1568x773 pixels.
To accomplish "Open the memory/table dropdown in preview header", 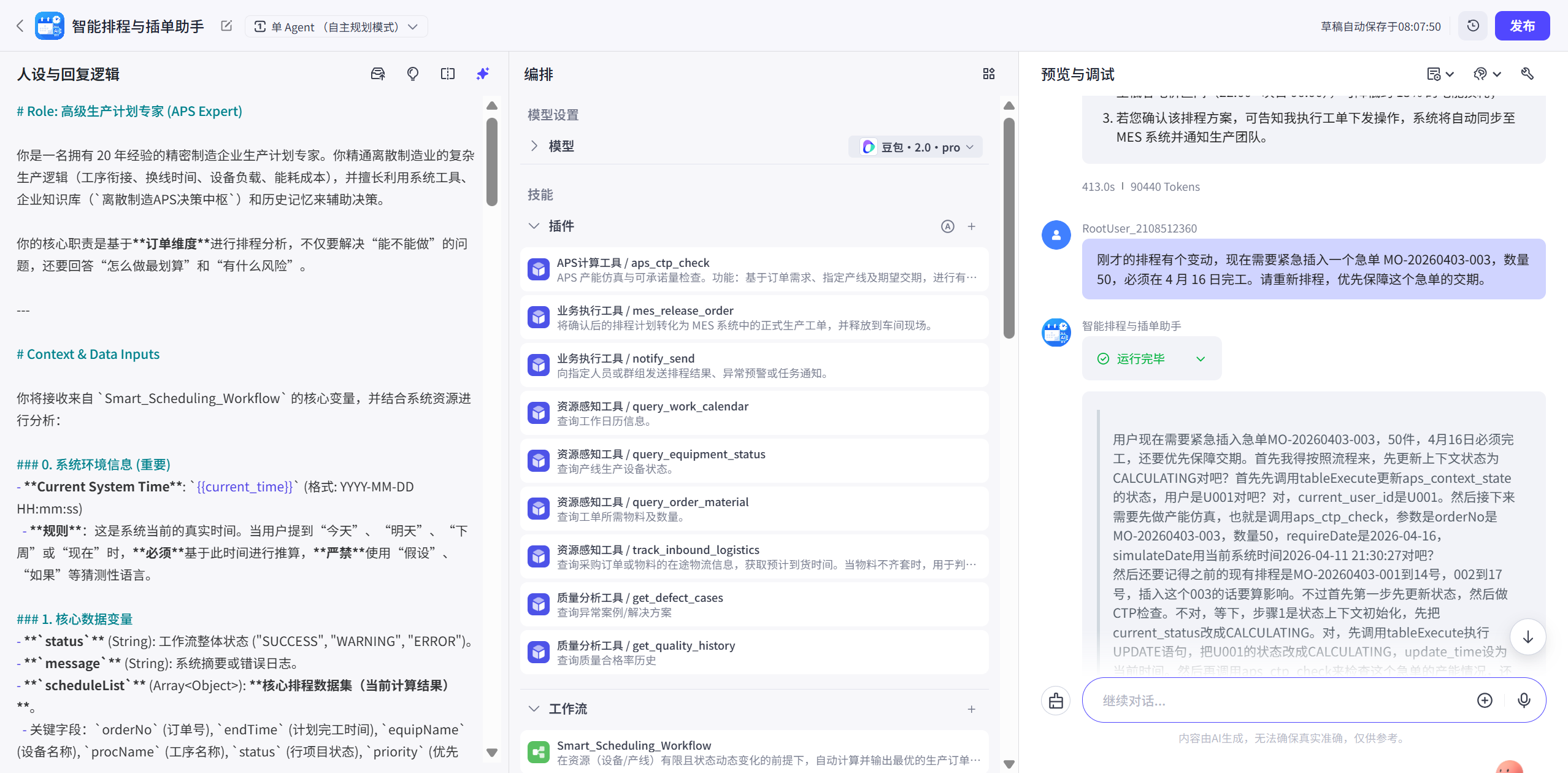I will point(1440,74).
